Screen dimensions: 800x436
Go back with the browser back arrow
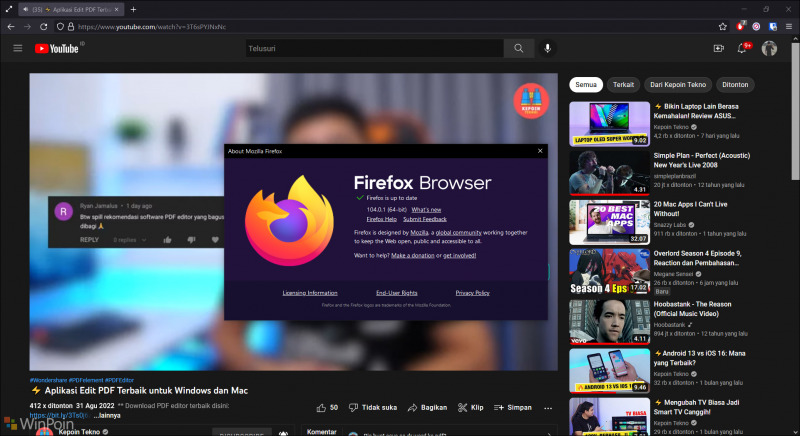(x=11, y=27)
